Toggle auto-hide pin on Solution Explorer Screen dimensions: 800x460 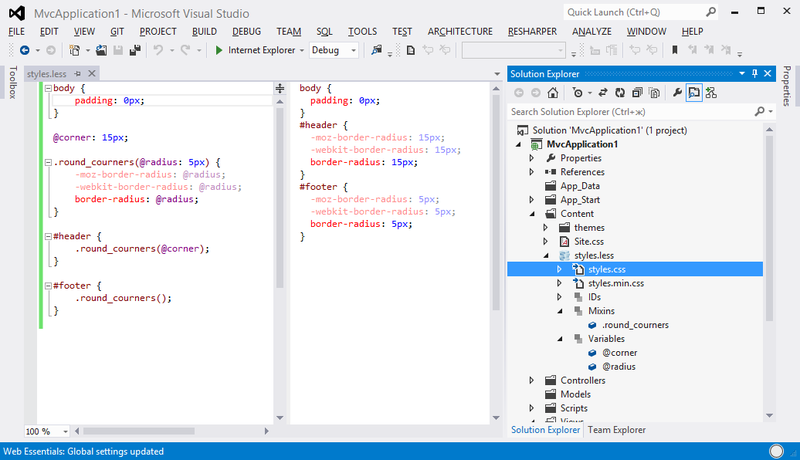(x=755, y=74)
